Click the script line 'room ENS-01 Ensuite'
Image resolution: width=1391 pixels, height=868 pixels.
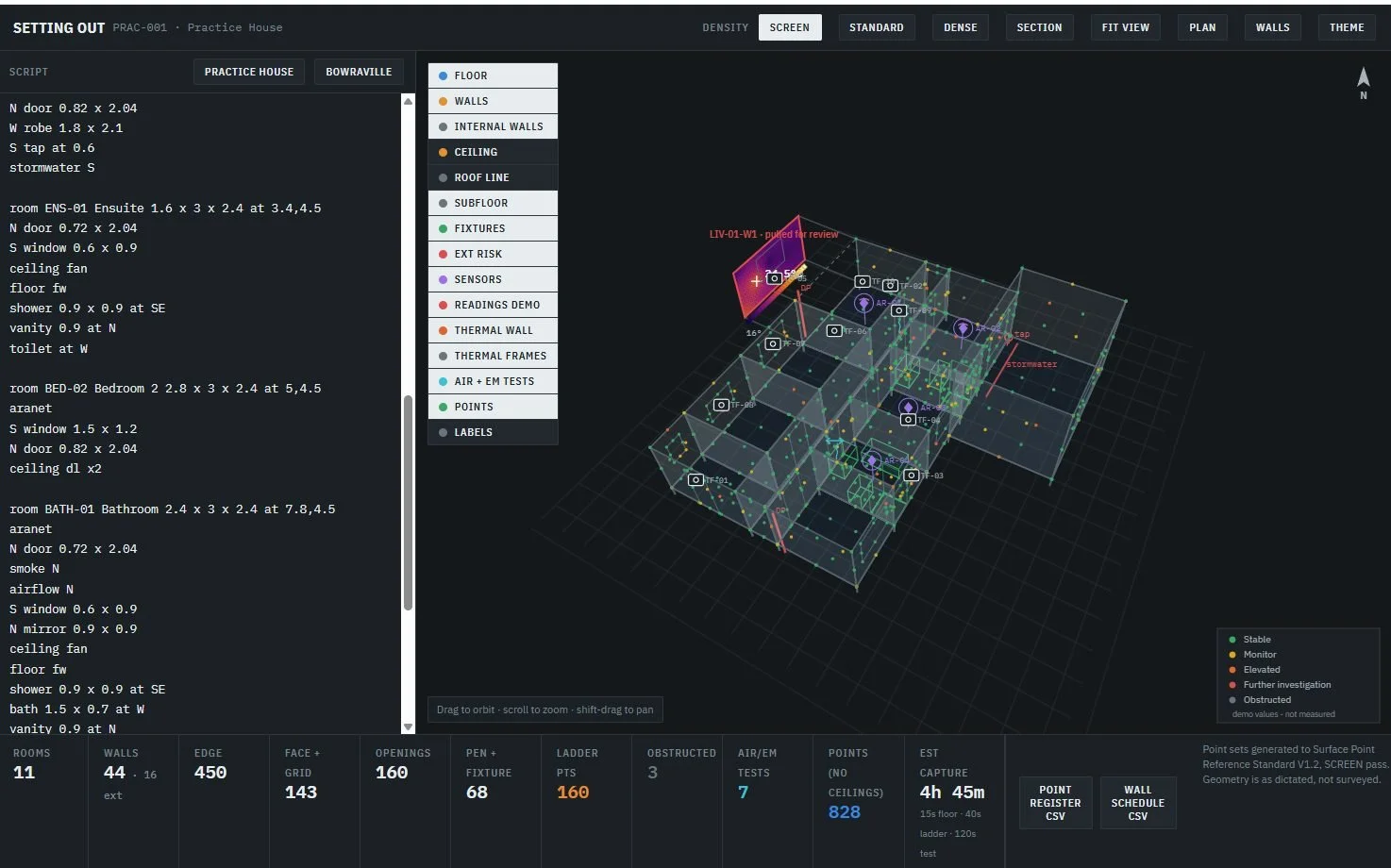(x=165, y=208)
